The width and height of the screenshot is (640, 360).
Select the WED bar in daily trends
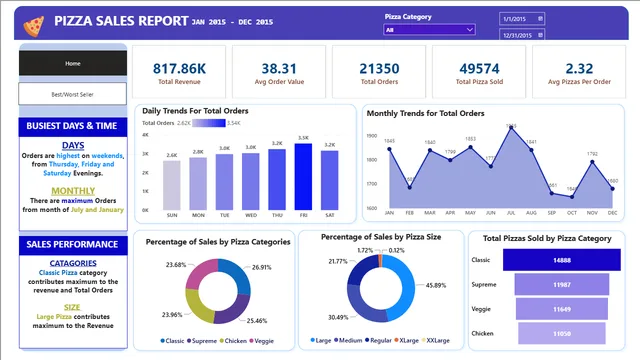pos(251,182)
